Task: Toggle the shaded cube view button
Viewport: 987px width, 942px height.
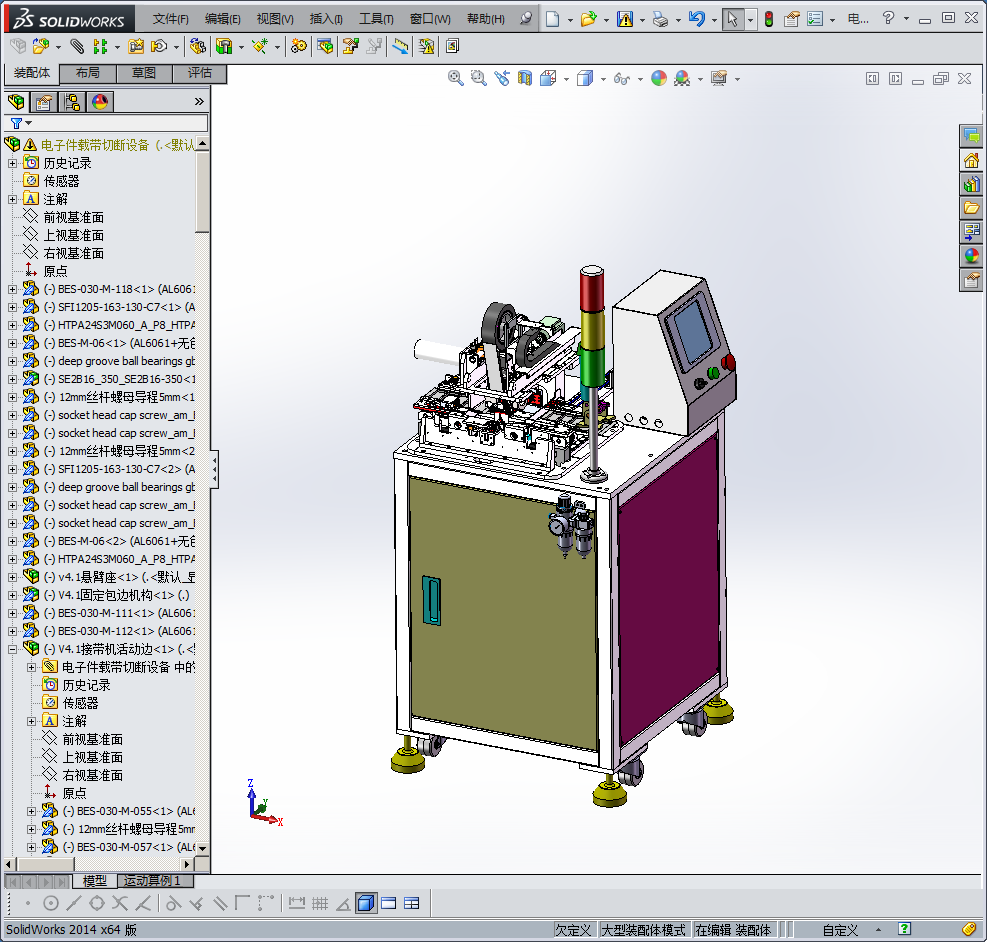Action: click(365, 904)
